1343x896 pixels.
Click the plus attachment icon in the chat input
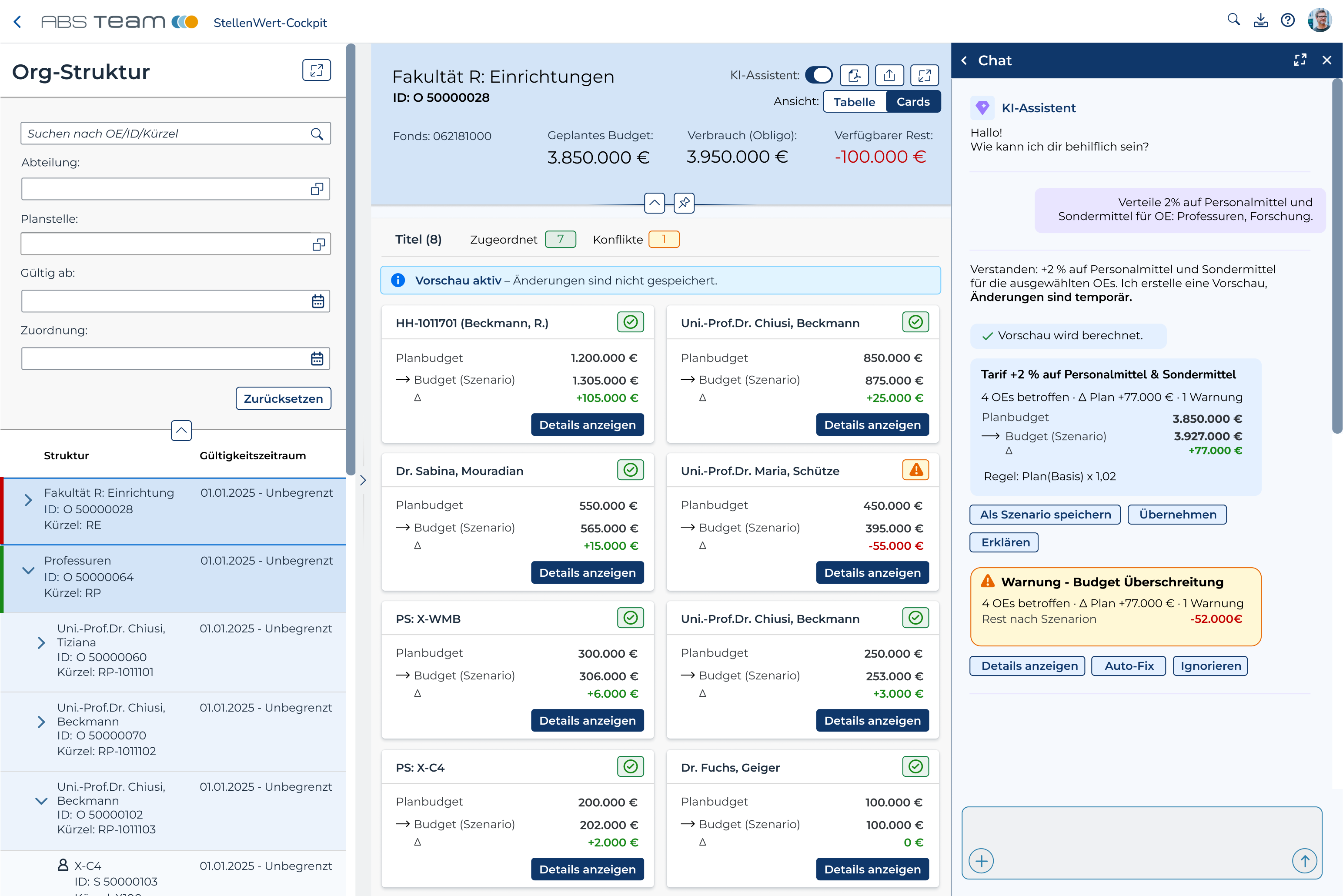pyautogui.click(x=982, y=861)
